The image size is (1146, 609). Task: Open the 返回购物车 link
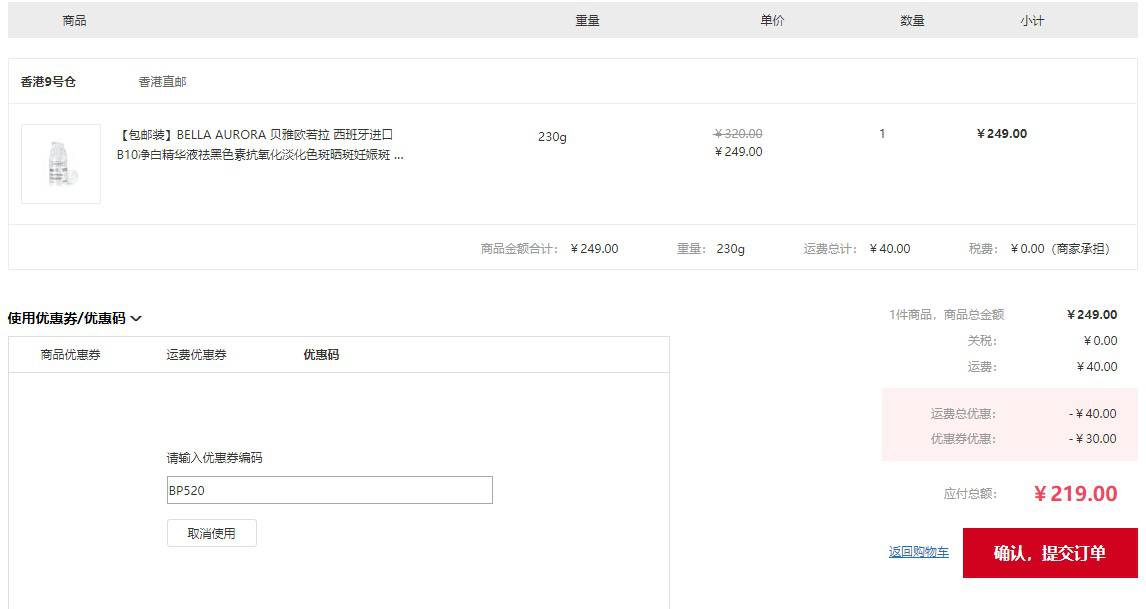tap(920, 552)
